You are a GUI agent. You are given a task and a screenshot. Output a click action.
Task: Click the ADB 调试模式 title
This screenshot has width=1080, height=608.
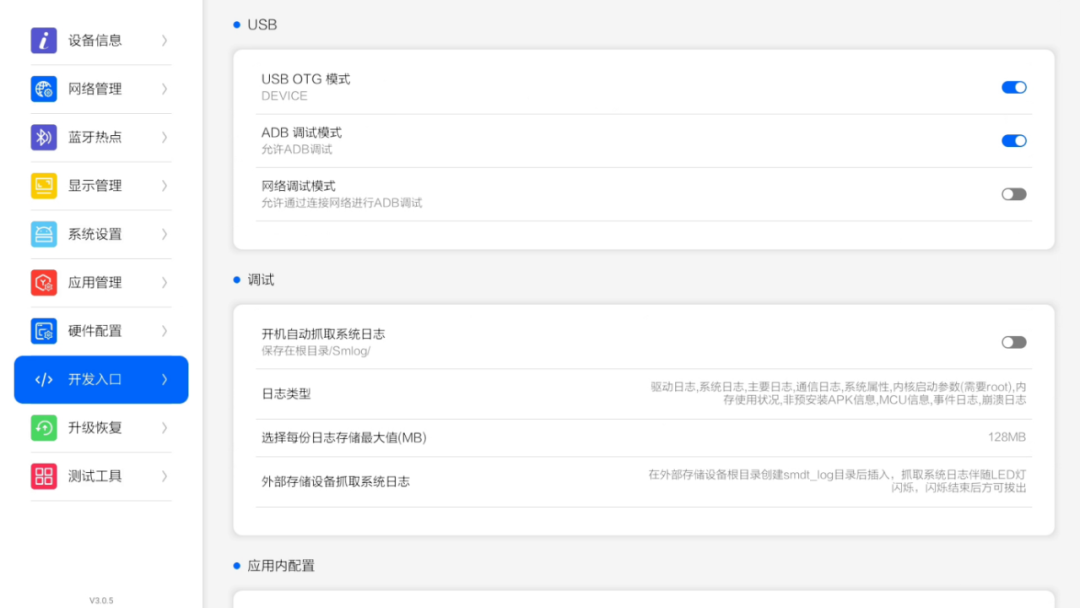tap(302, 133)
